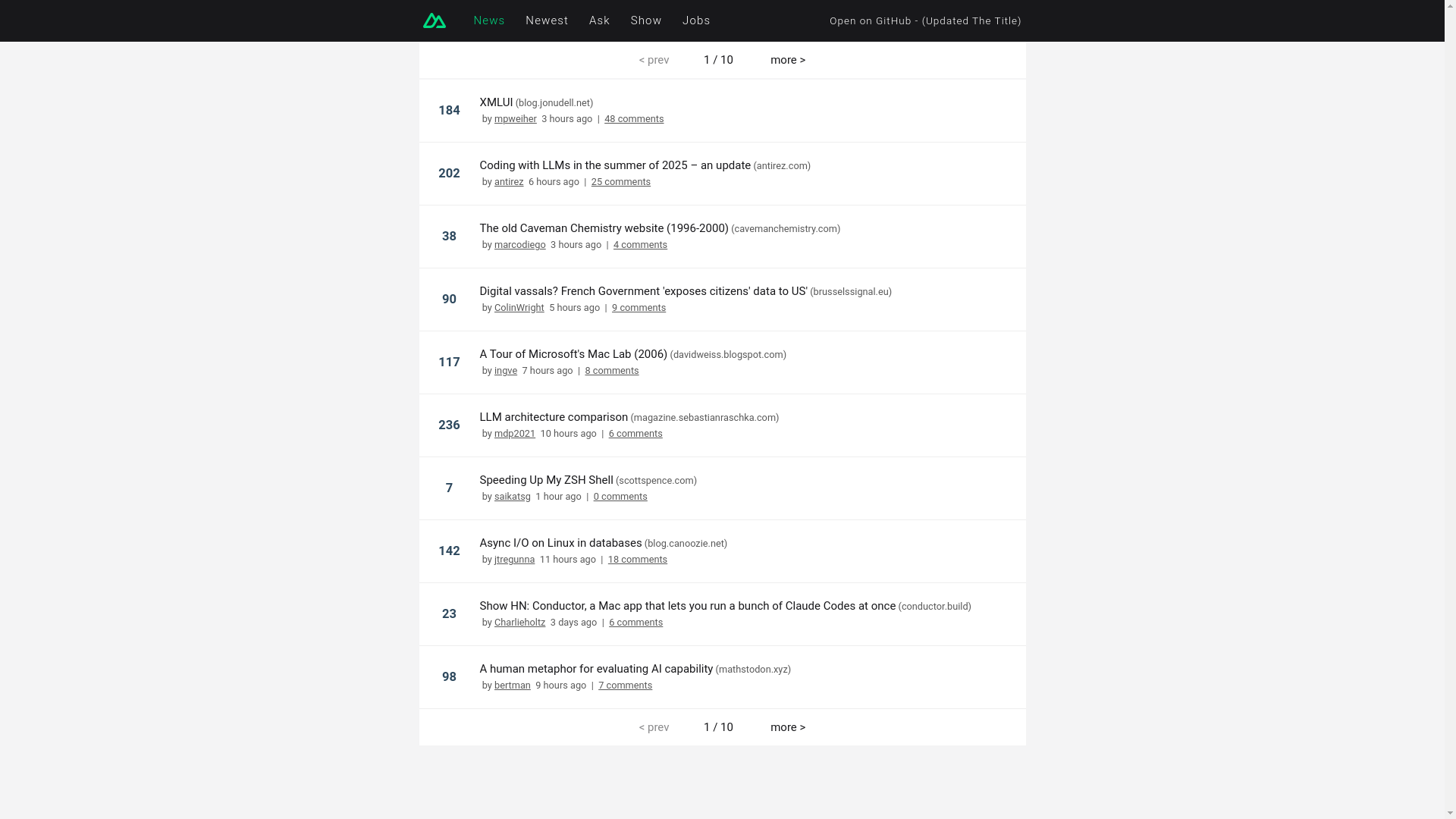Viewport: 1456px width, 819px height.
Task: Go to the Show tab
Action: [646, 20]
